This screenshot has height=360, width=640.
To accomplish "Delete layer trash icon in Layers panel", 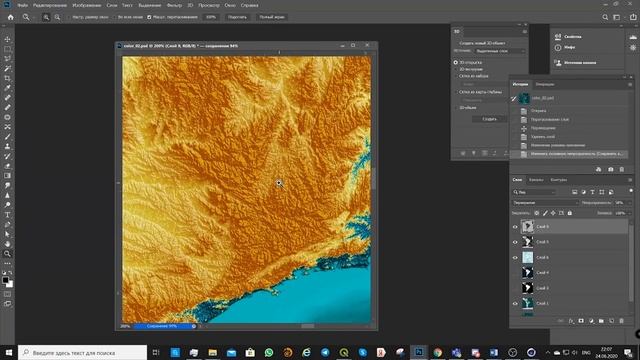I will [621, 321].
